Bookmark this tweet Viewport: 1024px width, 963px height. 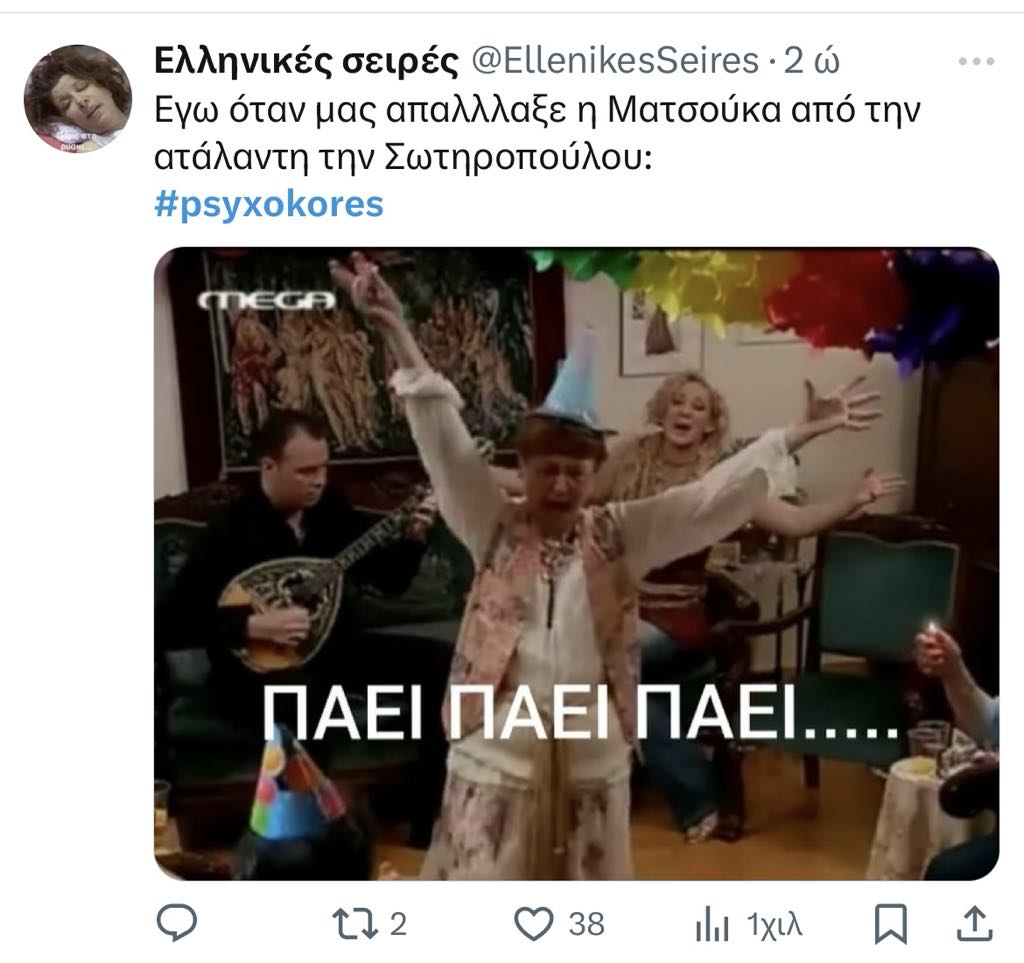coord(891,924)
